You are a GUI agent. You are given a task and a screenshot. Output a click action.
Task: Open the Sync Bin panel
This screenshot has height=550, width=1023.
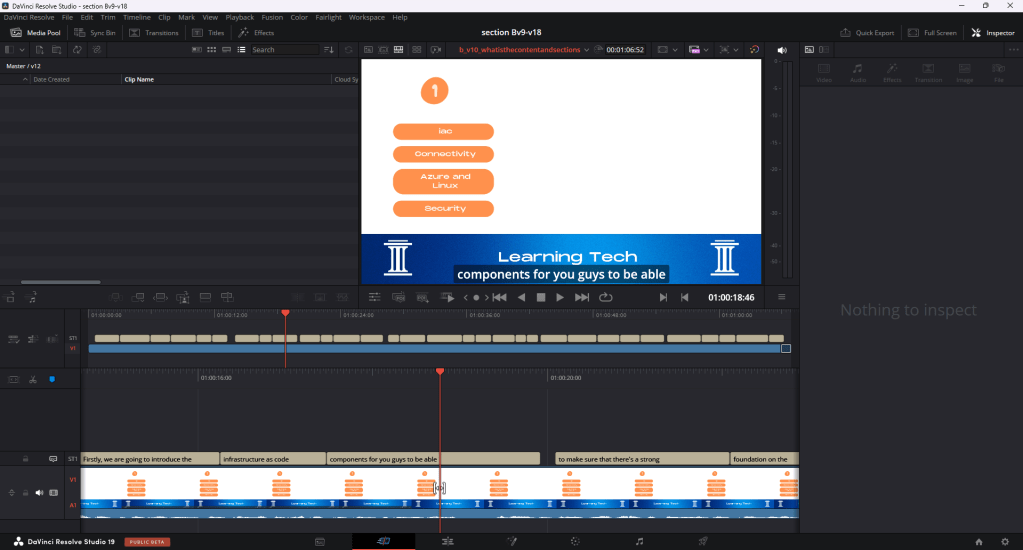click(95, 33)
